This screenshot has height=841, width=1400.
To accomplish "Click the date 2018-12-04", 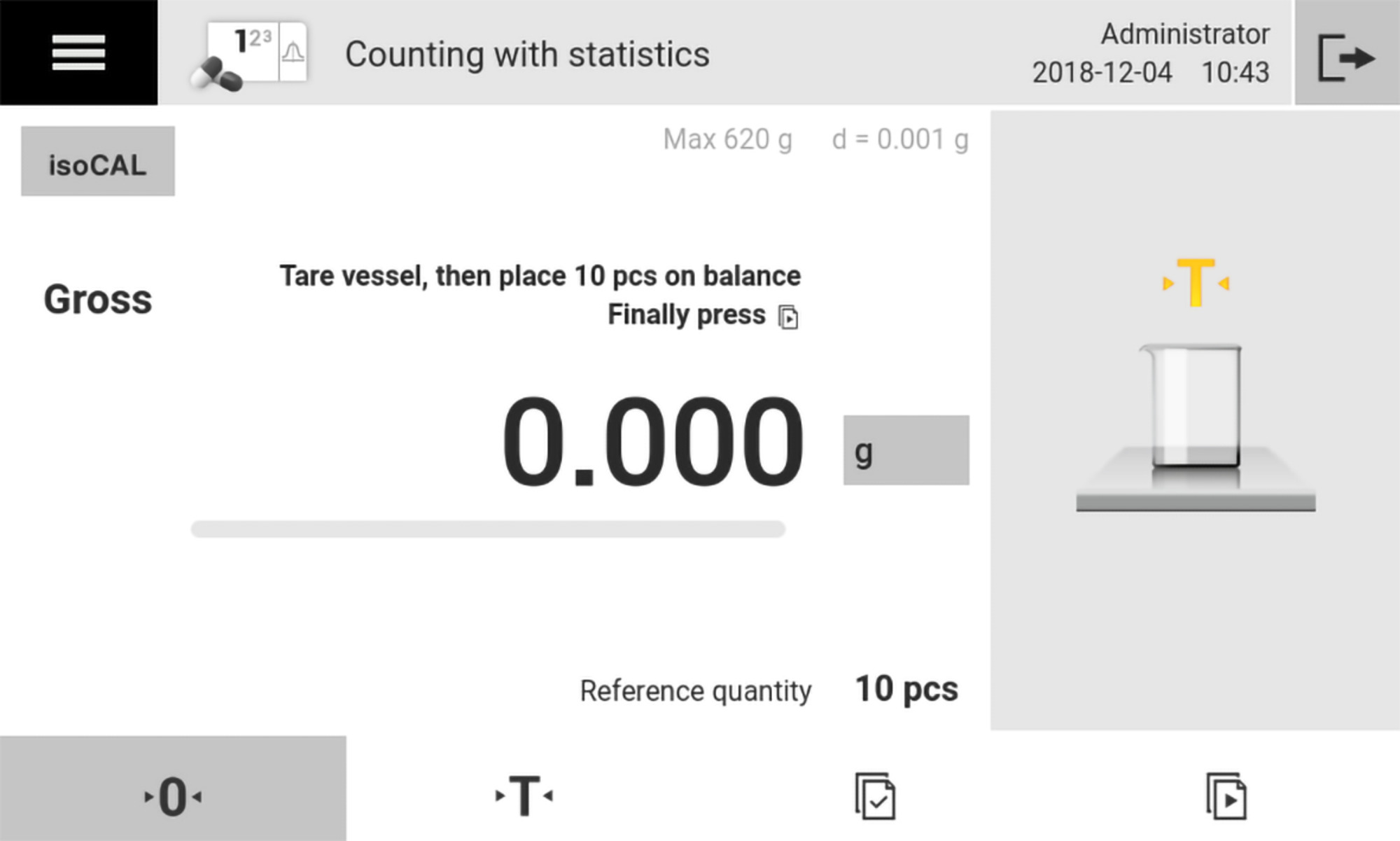I will click(1102, 72).
